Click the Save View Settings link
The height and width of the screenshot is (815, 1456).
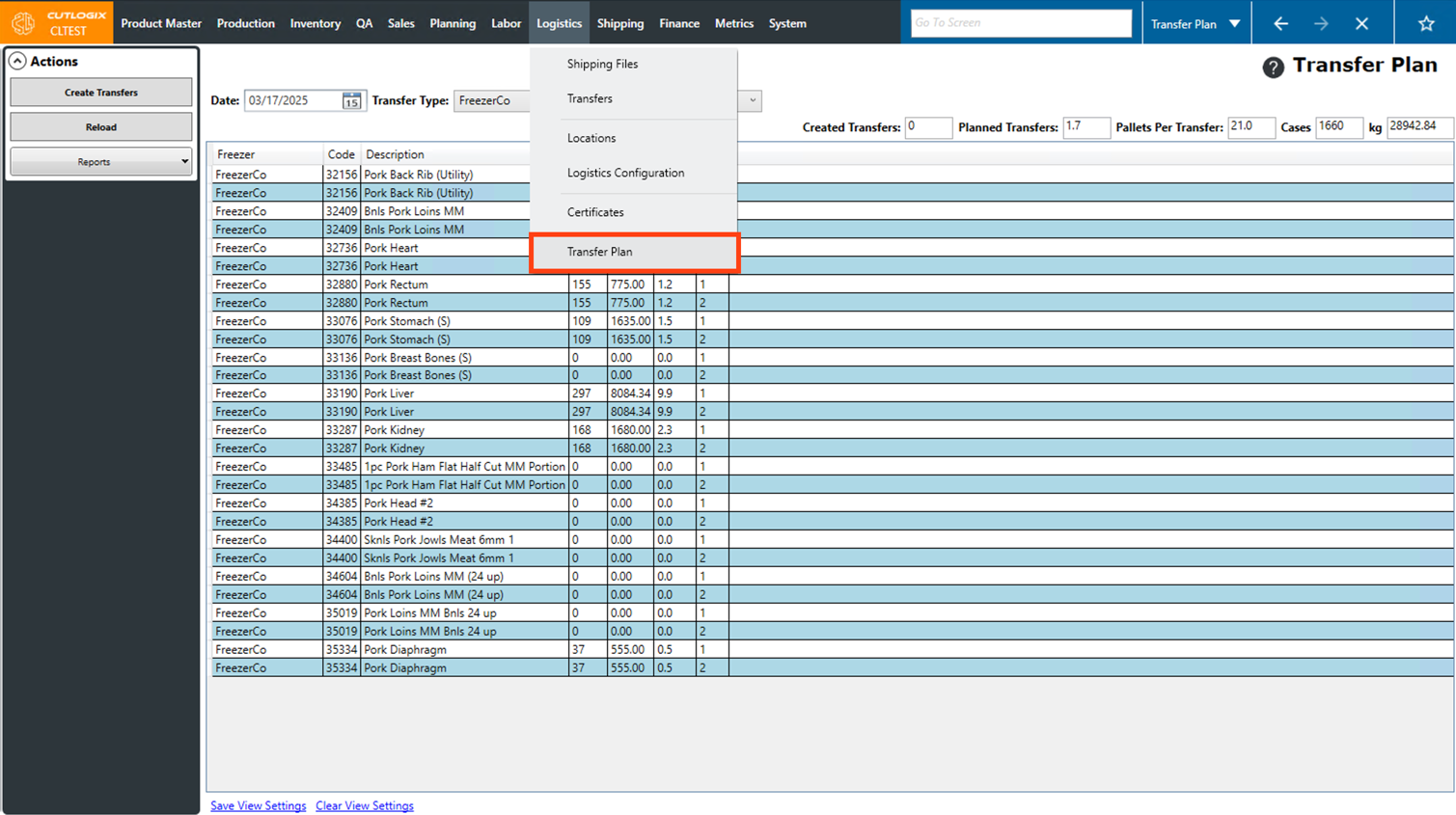tap(258, 806)
